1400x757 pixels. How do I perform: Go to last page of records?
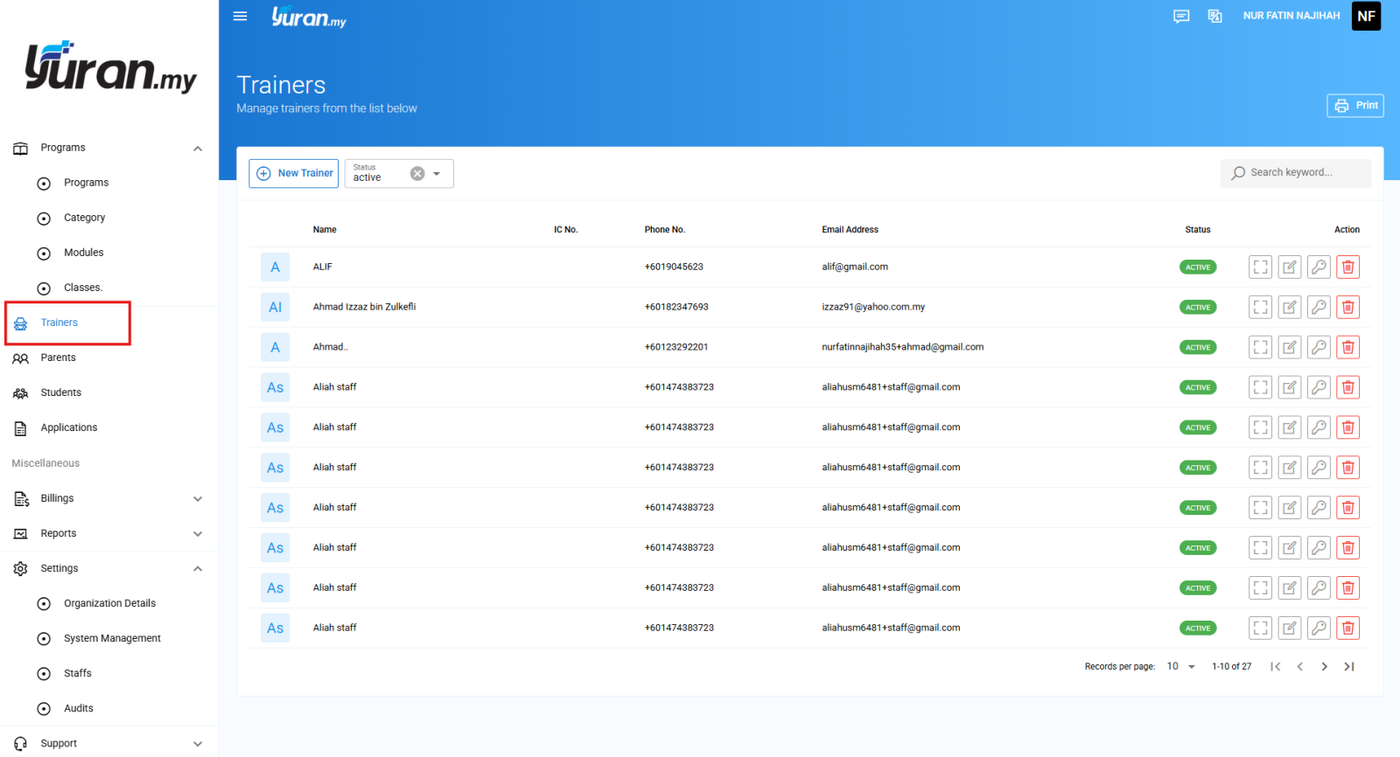[1349, 666]
